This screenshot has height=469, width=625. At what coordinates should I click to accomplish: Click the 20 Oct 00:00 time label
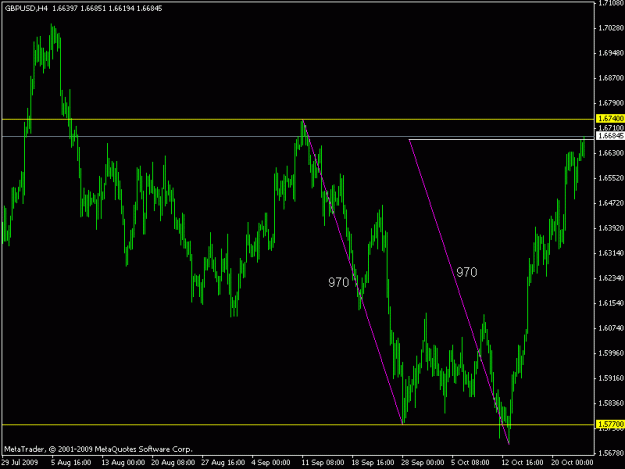click(x=572, y=463)
